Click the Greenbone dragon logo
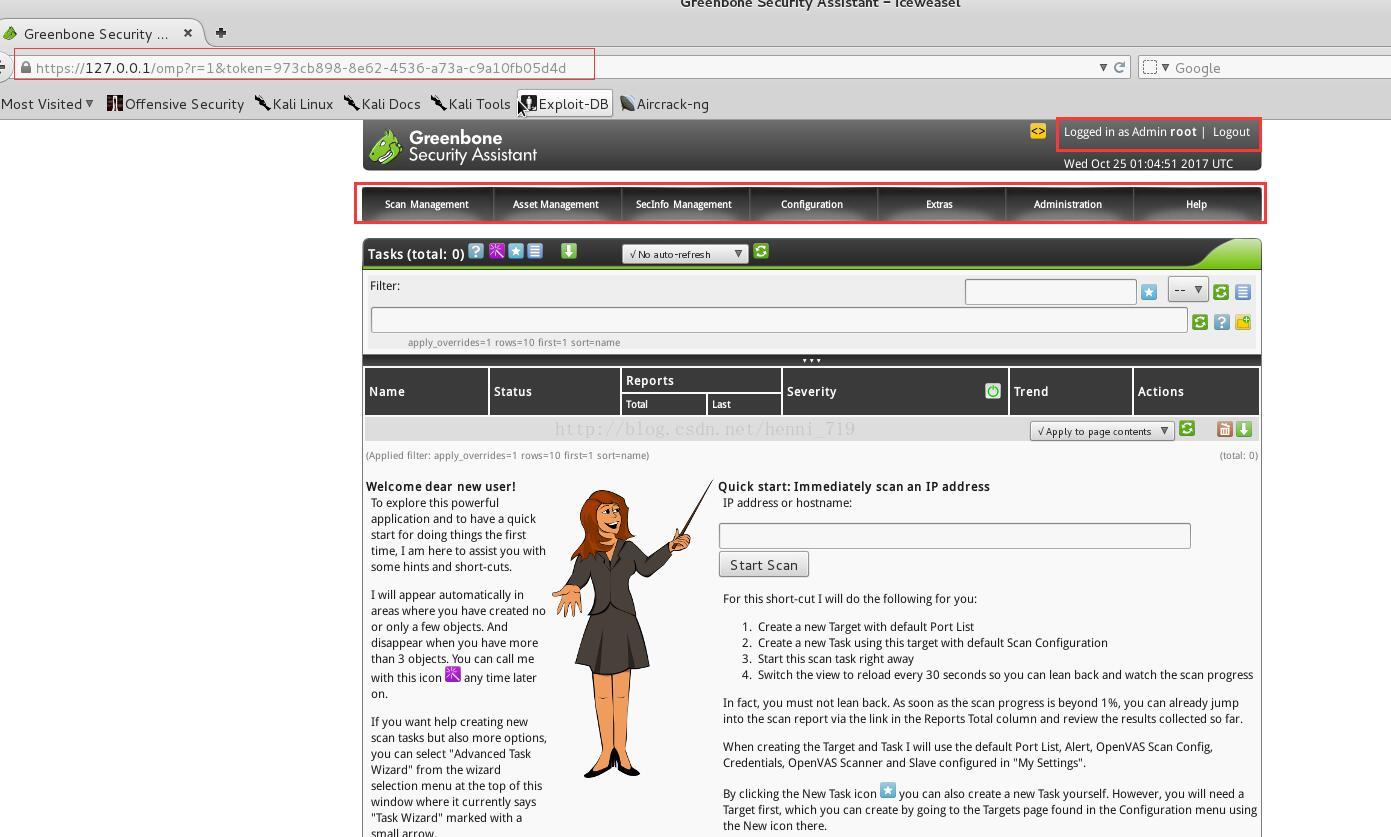The image size is (1391, 837). coord(385,147)
